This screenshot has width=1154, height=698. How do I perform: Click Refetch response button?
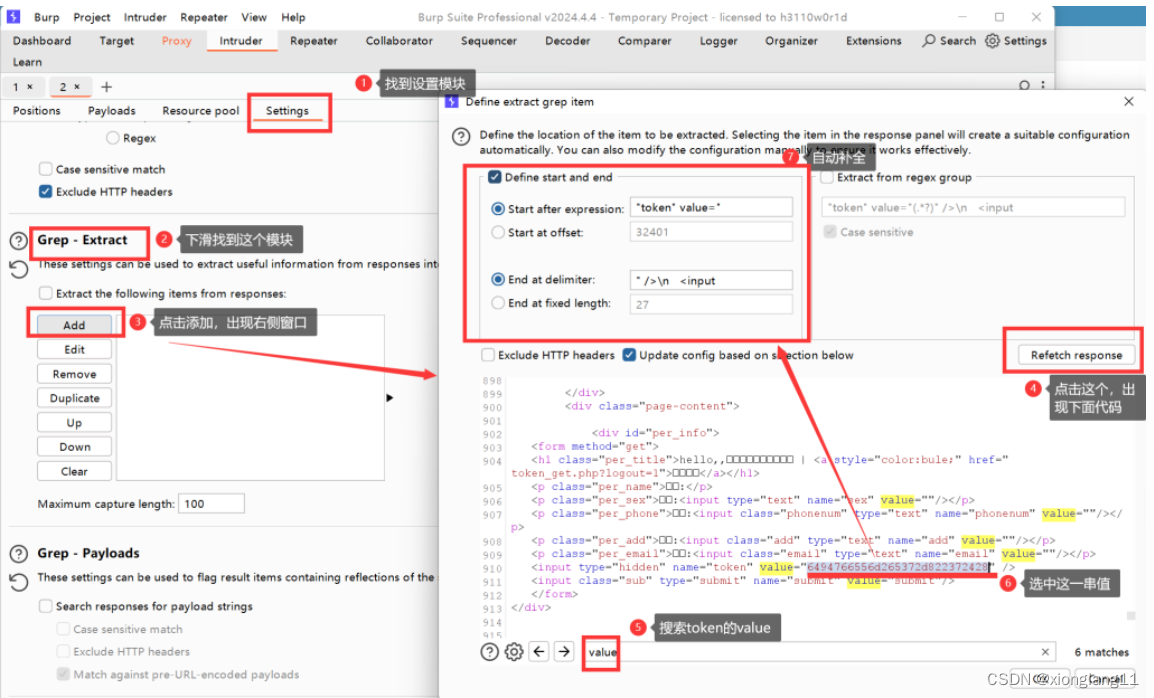click(x=1076, y=355)
